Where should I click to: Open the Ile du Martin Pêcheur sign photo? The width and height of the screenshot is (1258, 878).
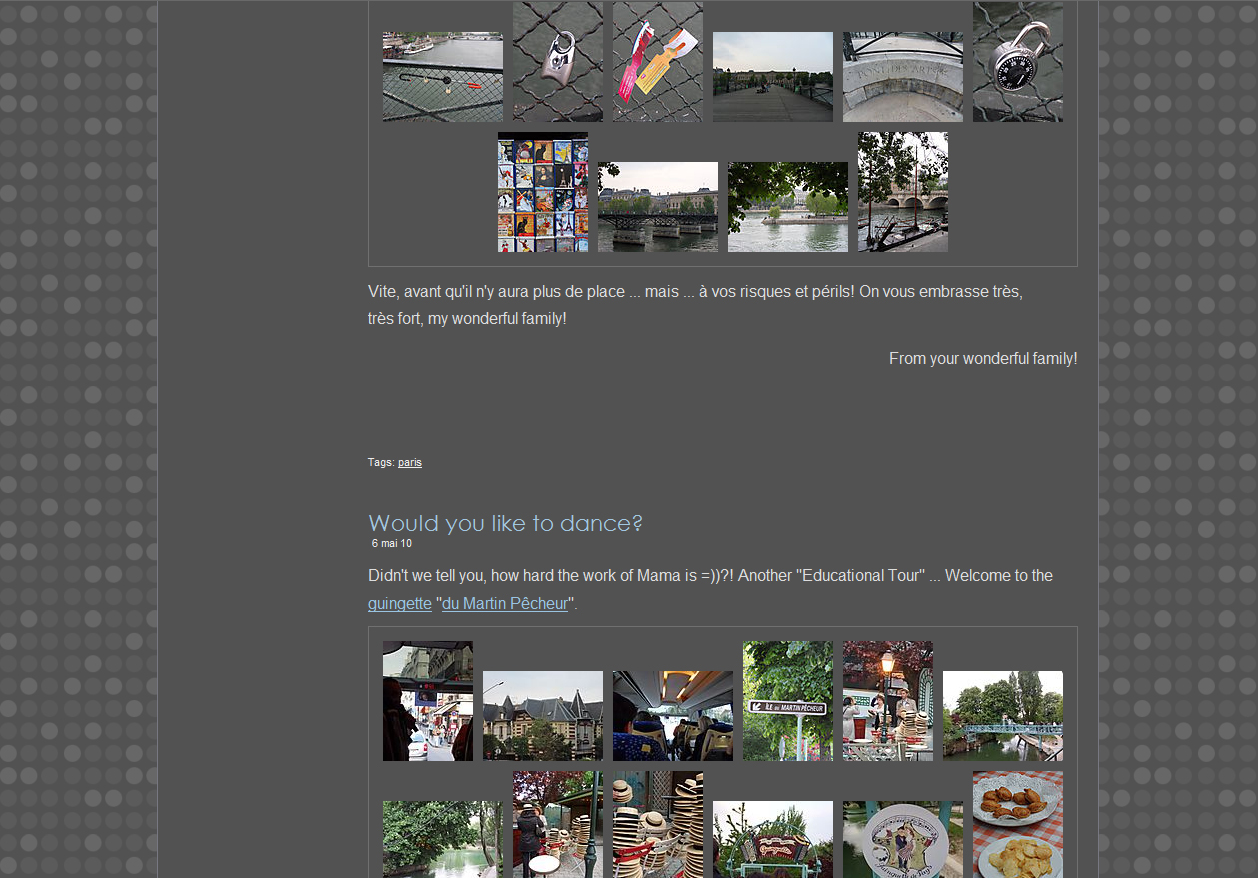pos(787,701)
